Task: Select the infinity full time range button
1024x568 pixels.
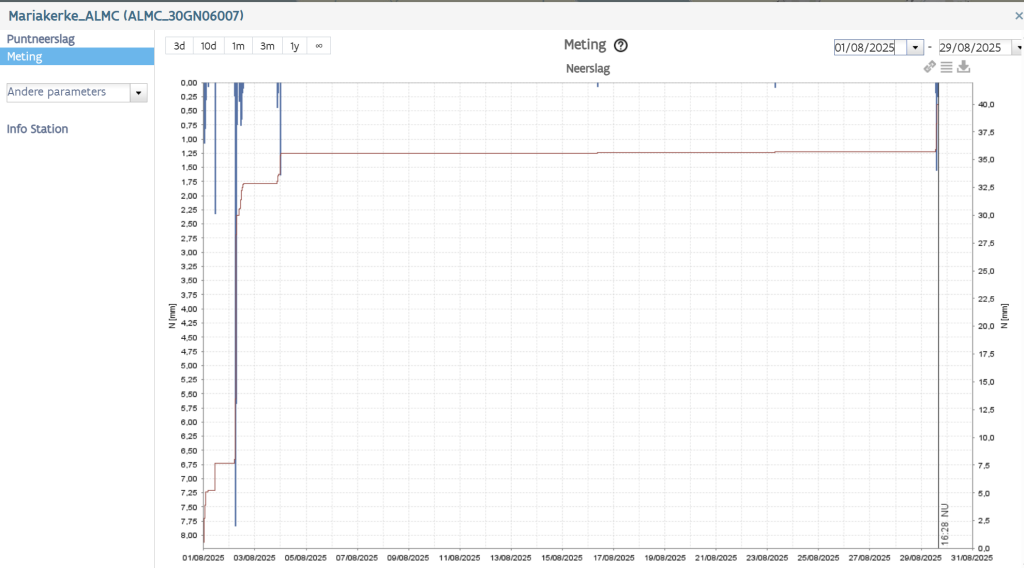Action: point(318,46)
